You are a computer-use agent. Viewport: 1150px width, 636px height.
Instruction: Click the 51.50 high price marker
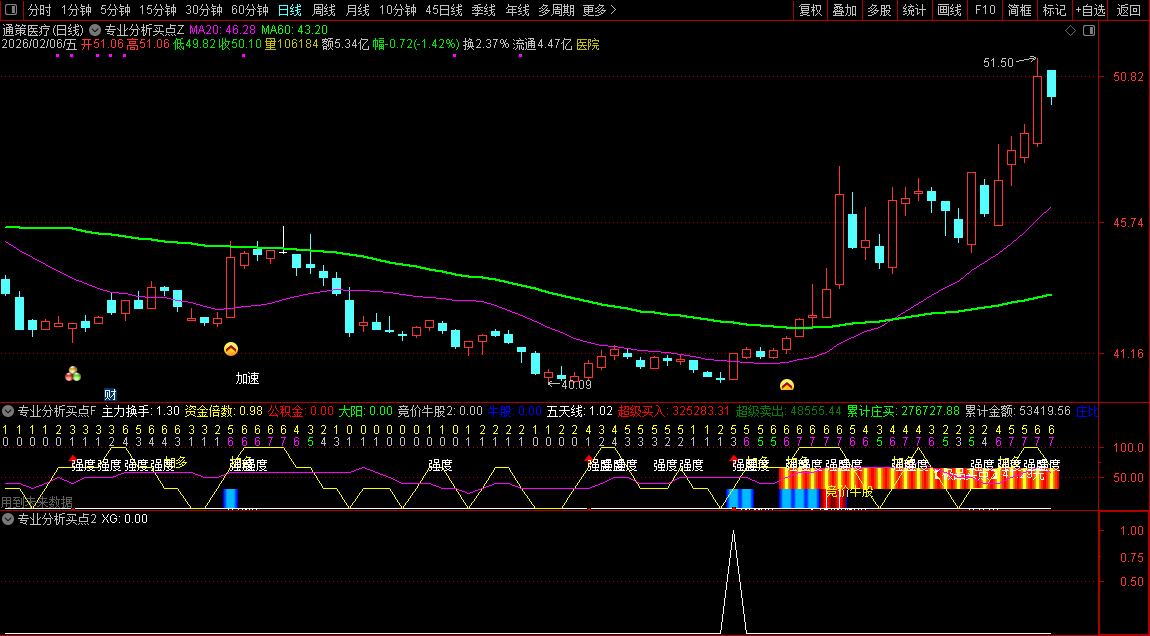click(x=998, y=63)
